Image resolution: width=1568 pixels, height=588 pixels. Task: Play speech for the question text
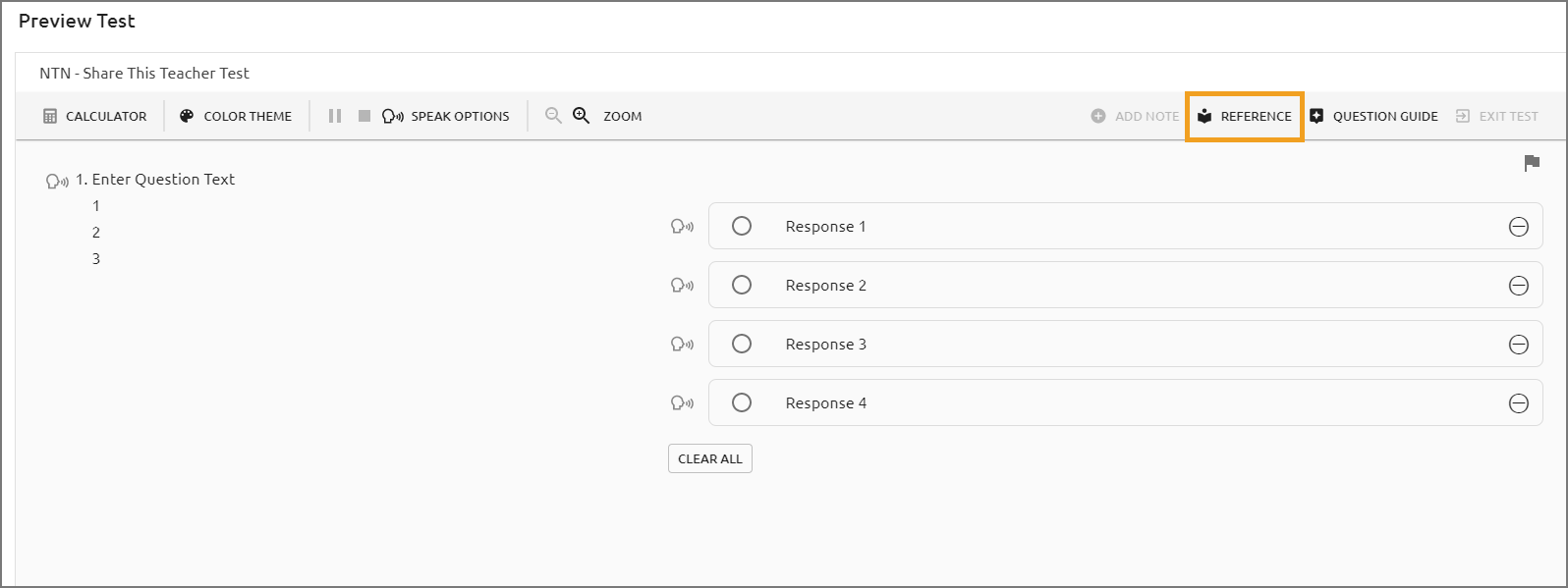click(x=57, y=181)
